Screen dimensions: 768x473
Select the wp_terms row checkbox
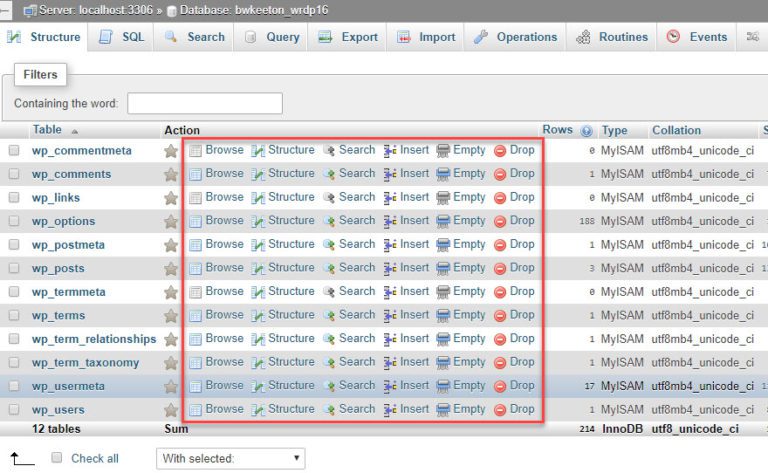coord(14,316)
